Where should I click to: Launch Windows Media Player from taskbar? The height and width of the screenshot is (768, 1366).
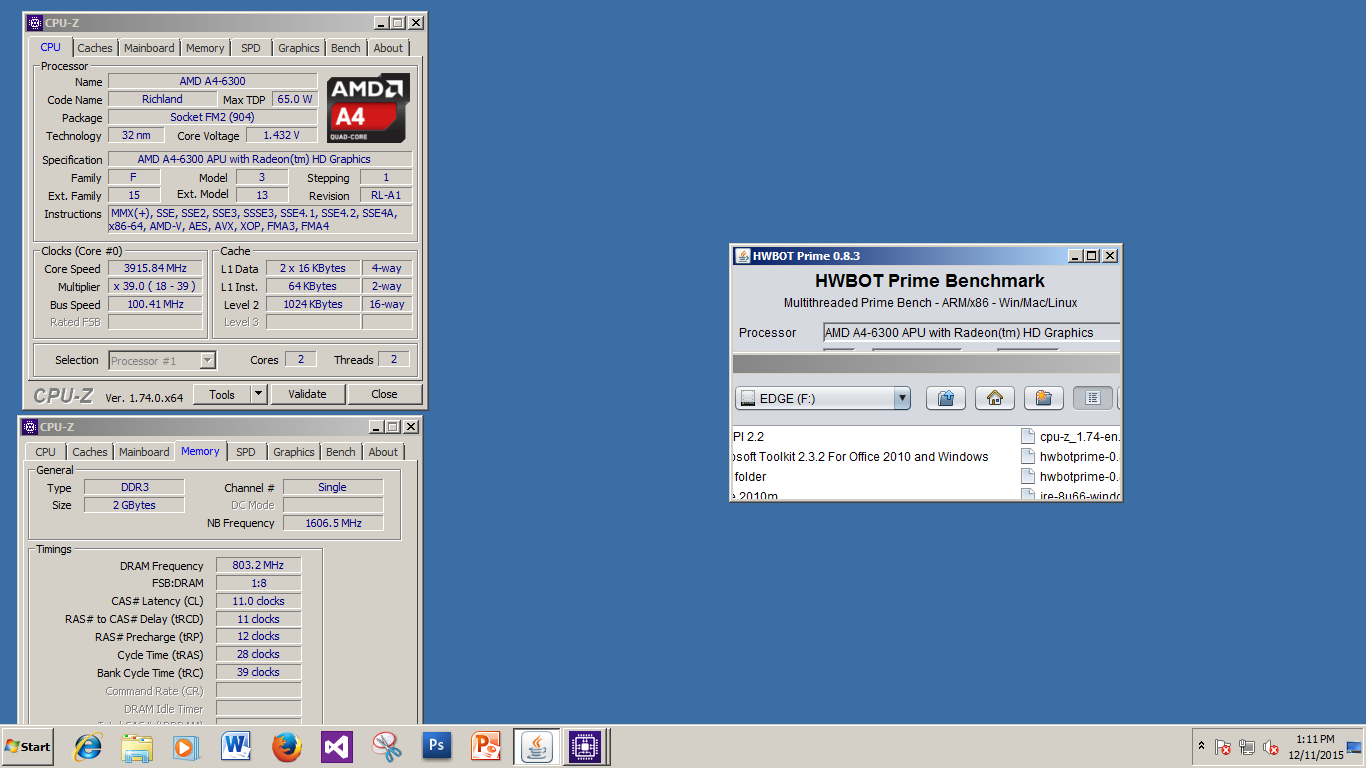(187, 746)
